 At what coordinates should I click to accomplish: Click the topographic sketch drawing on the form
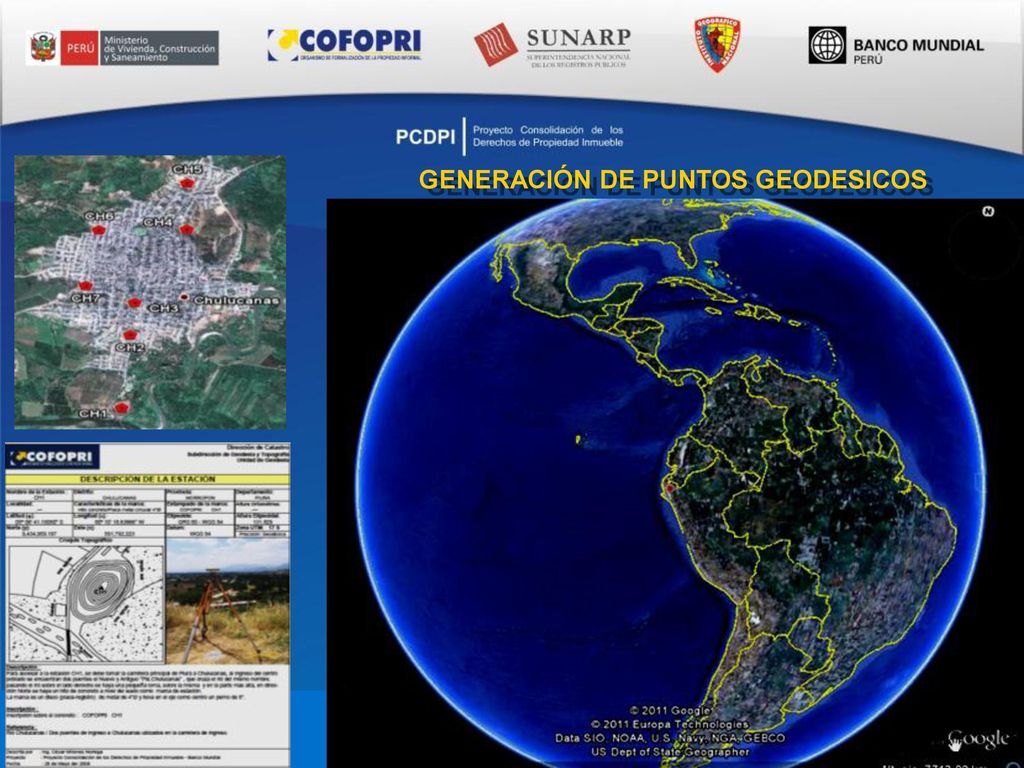86,604
